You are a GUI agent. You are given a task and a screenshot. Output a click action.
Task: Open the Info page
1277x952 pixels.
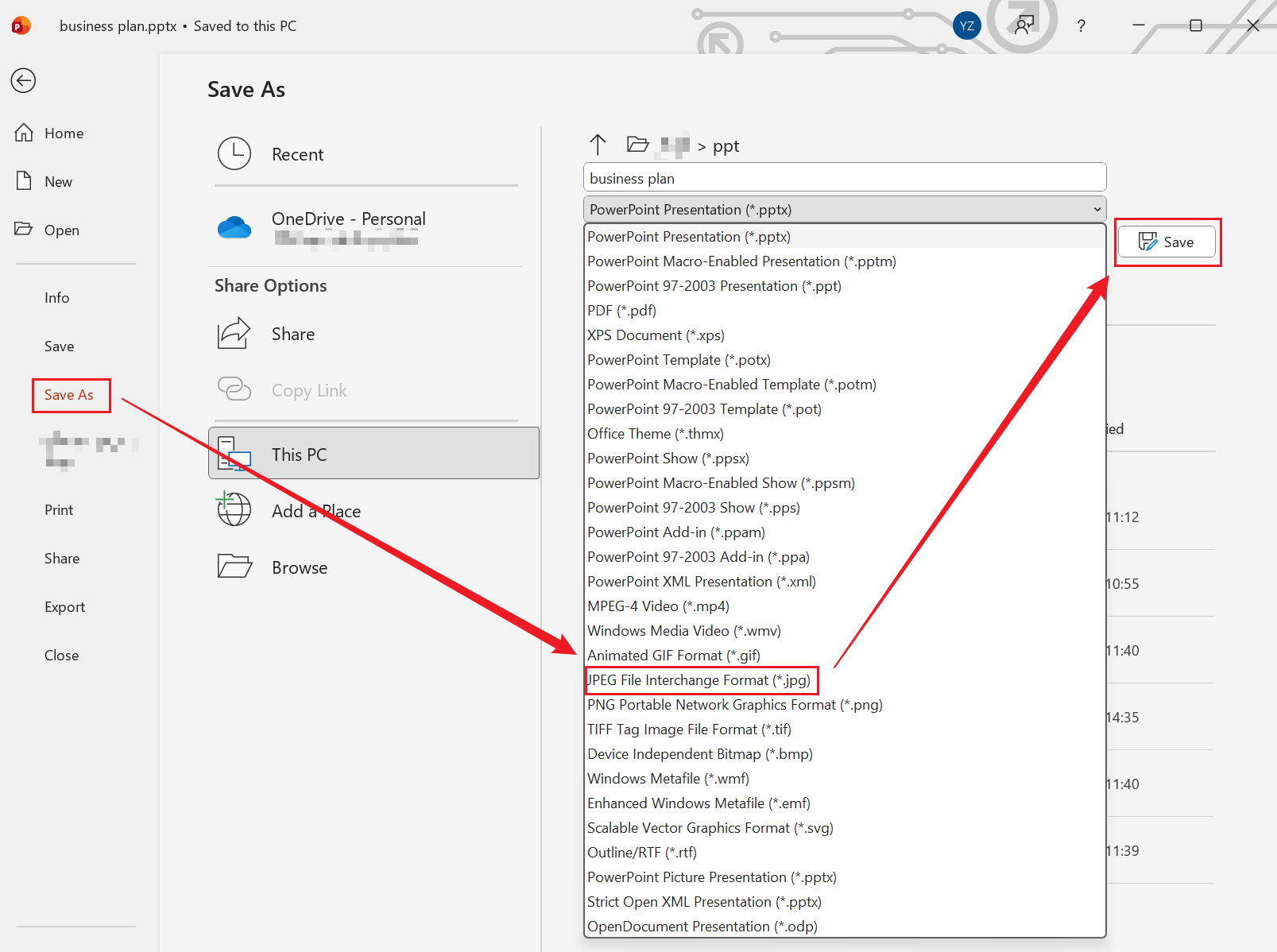click(x=56, y=298)
